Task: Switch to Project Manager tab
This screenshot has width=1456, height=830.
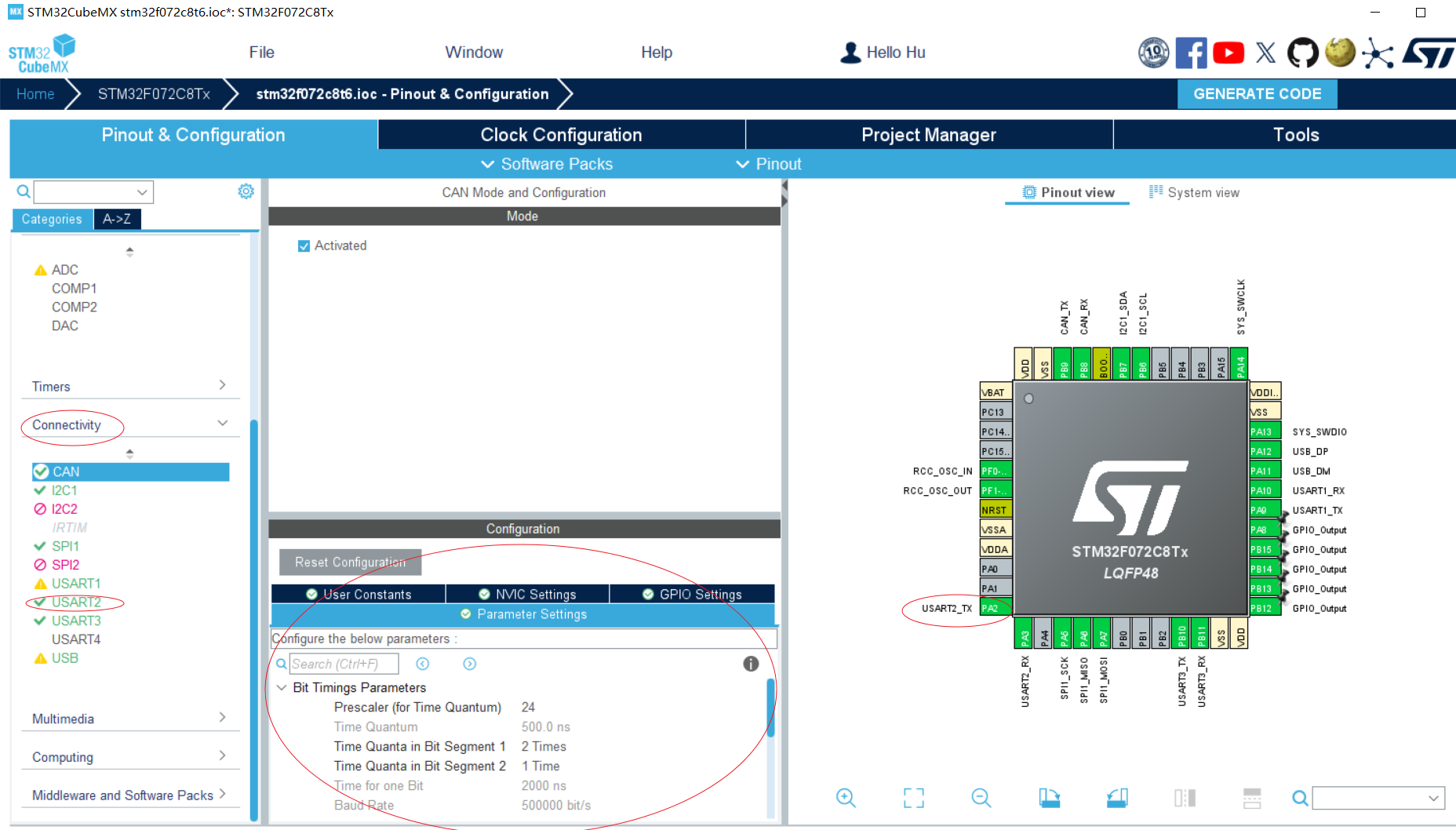Action: tap(929, 135)
